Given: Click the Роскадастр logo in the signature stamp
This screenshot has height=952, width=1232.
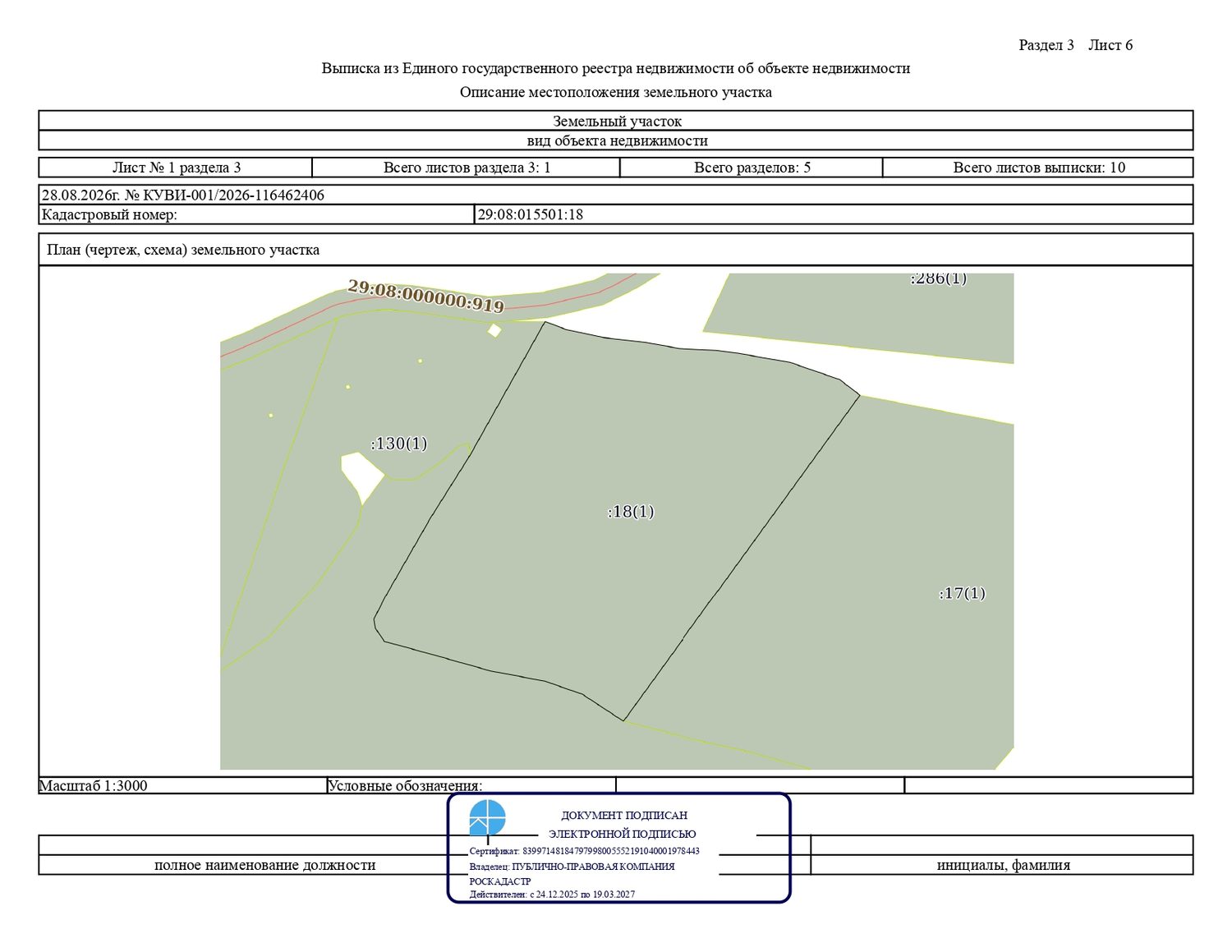Looking at the screenshot, I should [487, 819].
